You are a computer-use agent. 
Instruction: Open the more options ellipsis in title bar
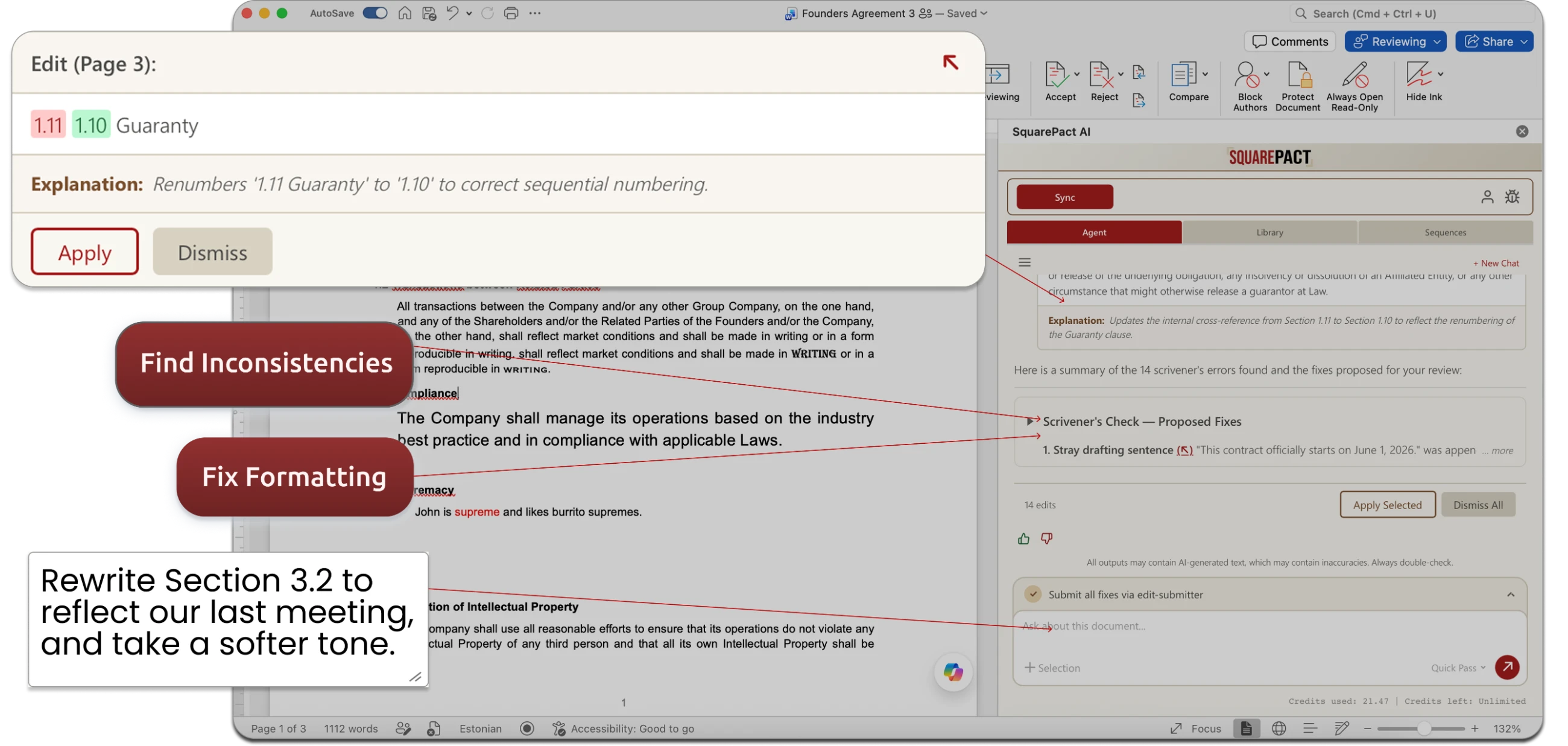pos(535,13)
